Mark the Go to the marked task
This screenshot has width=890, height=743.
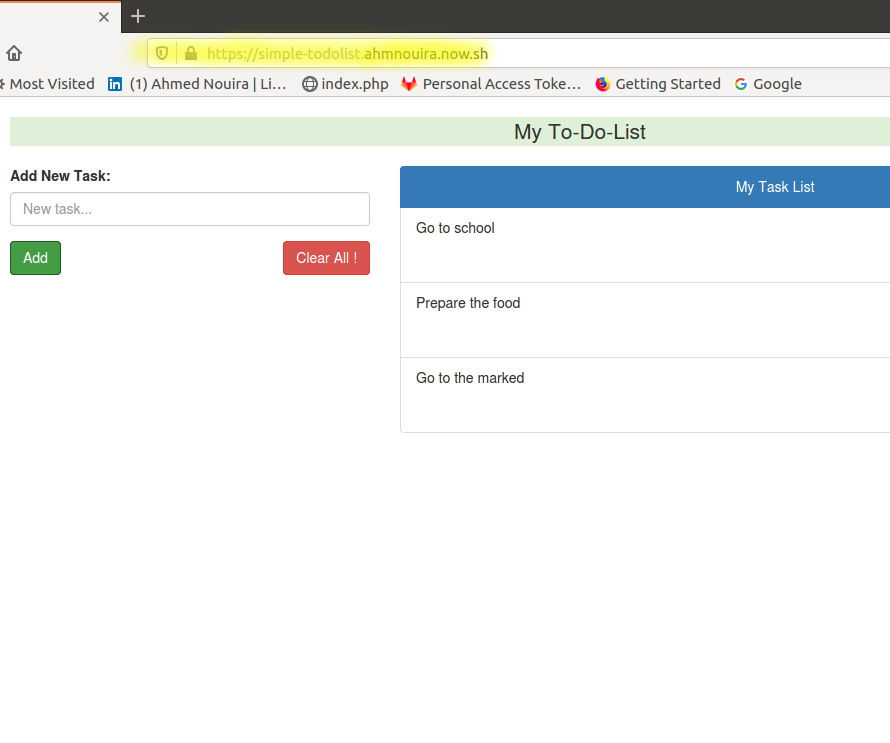pyautogui.click(x=645, y=394)
